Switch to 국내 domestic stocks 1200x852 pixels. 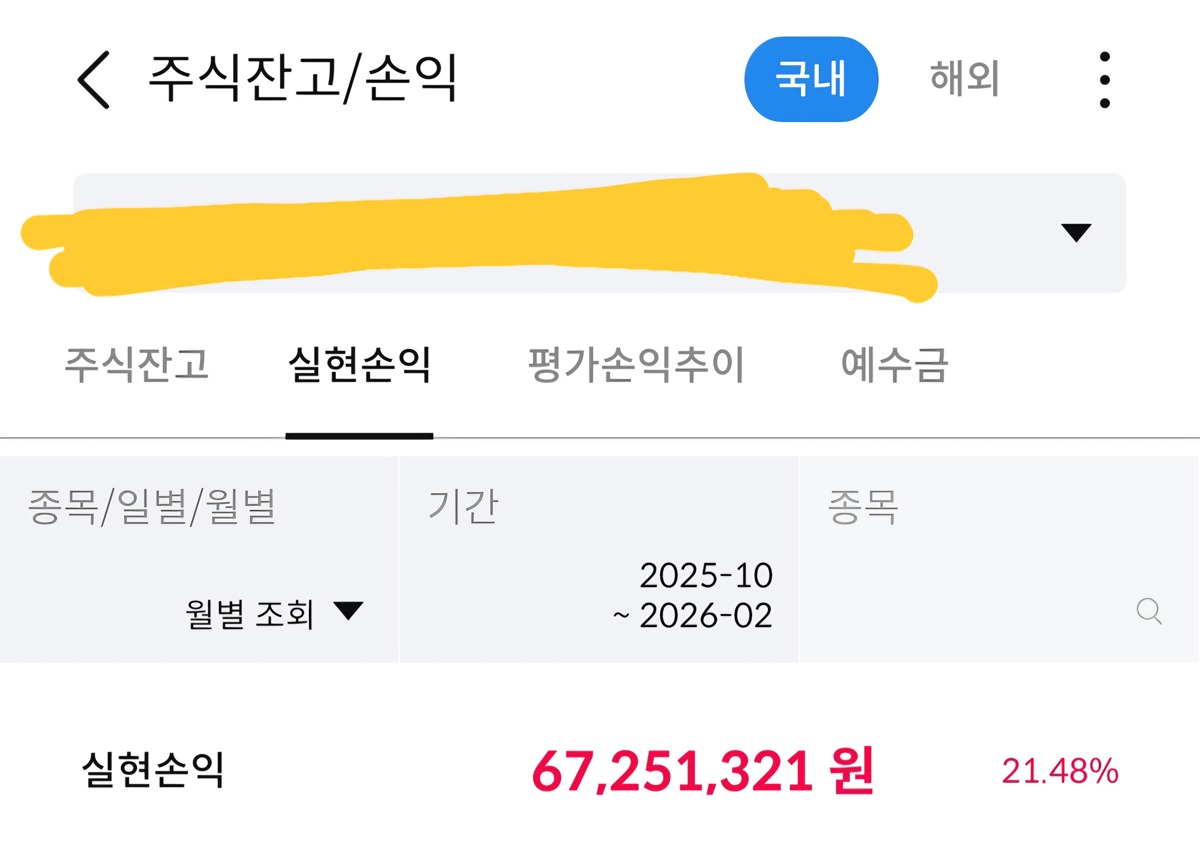810,80
